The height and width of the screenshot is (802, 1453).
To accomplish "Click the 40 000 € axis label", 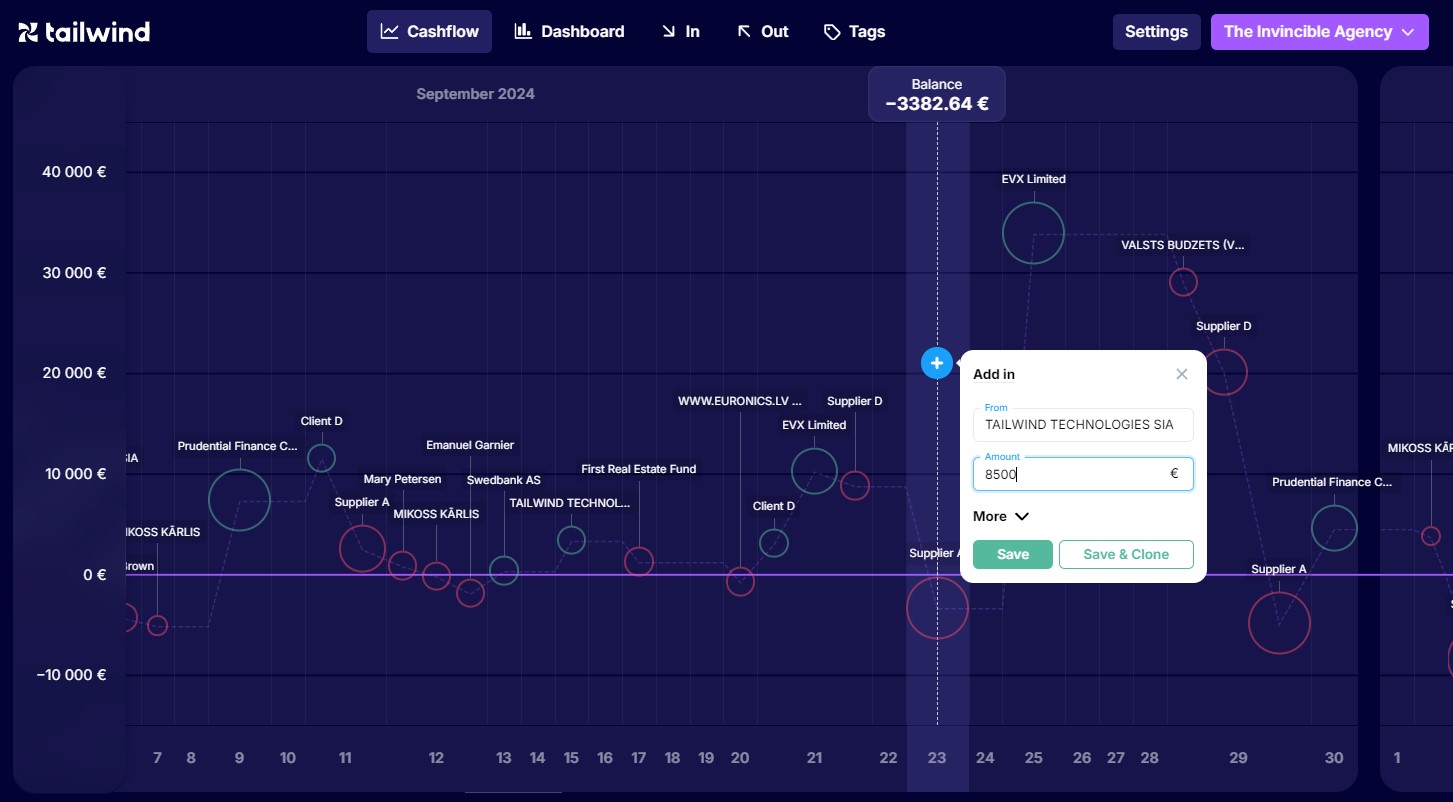I will (74, 172).
